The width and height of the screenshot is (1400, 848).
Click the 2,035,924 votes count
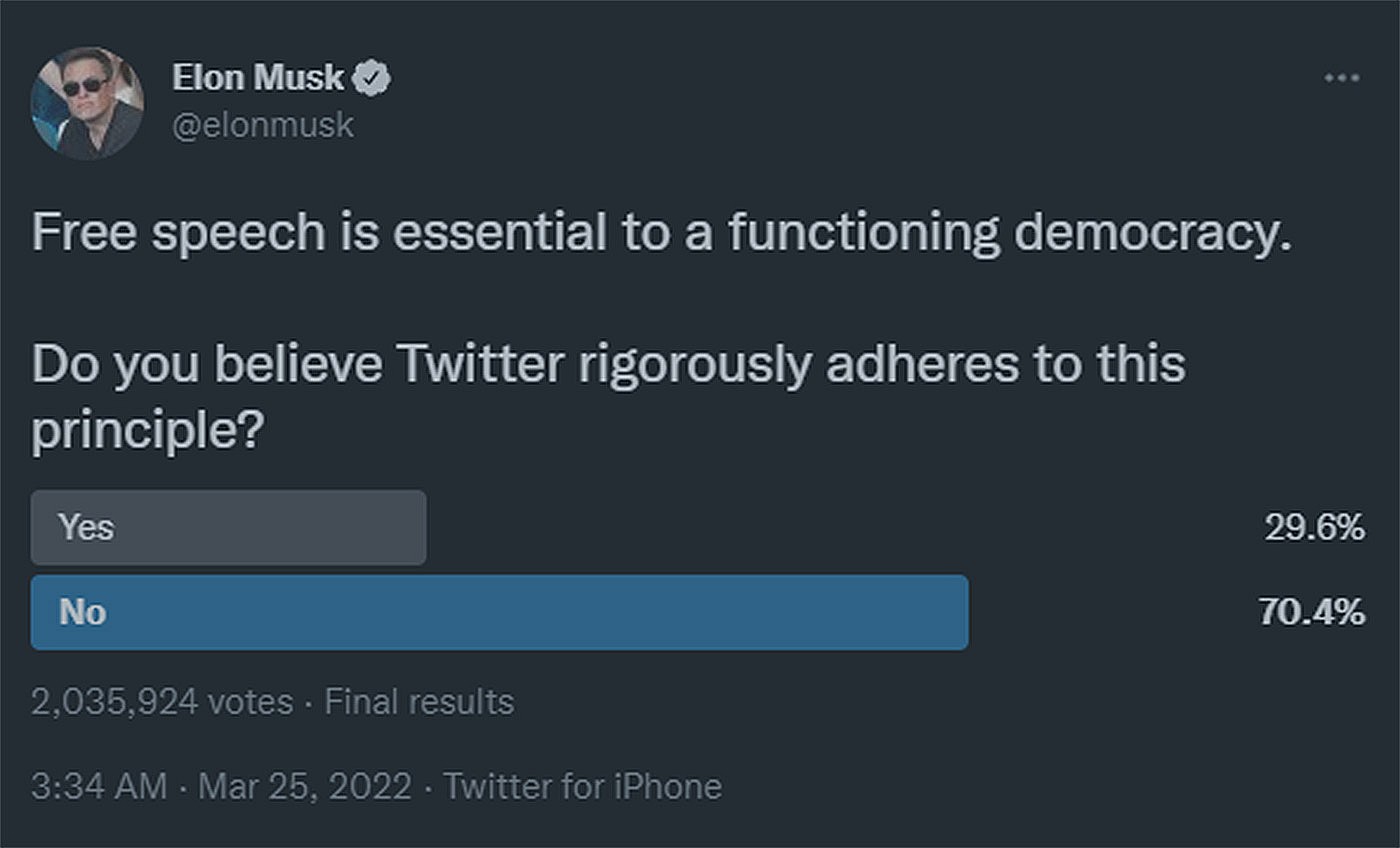coord(162,702)
